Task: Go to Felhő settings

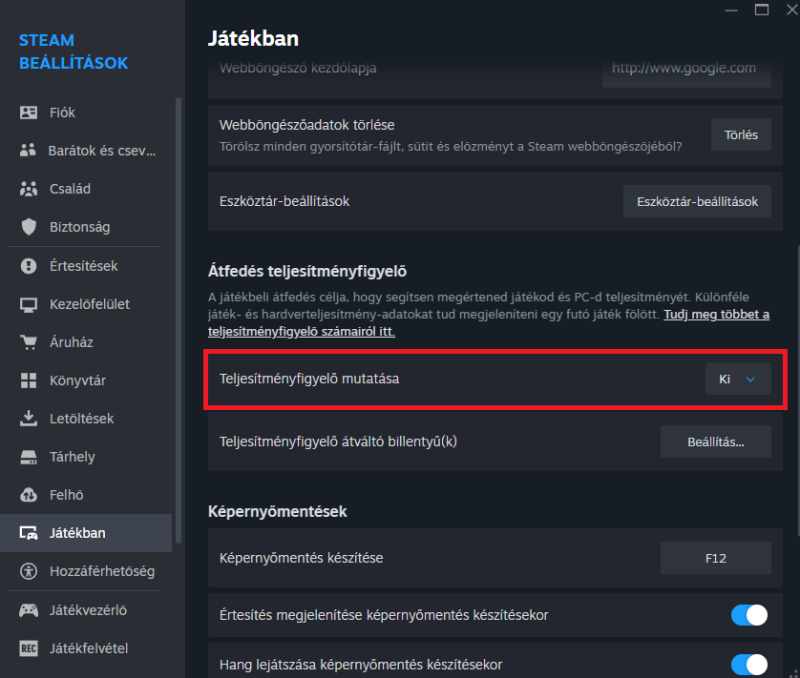Action: (86, 495)
